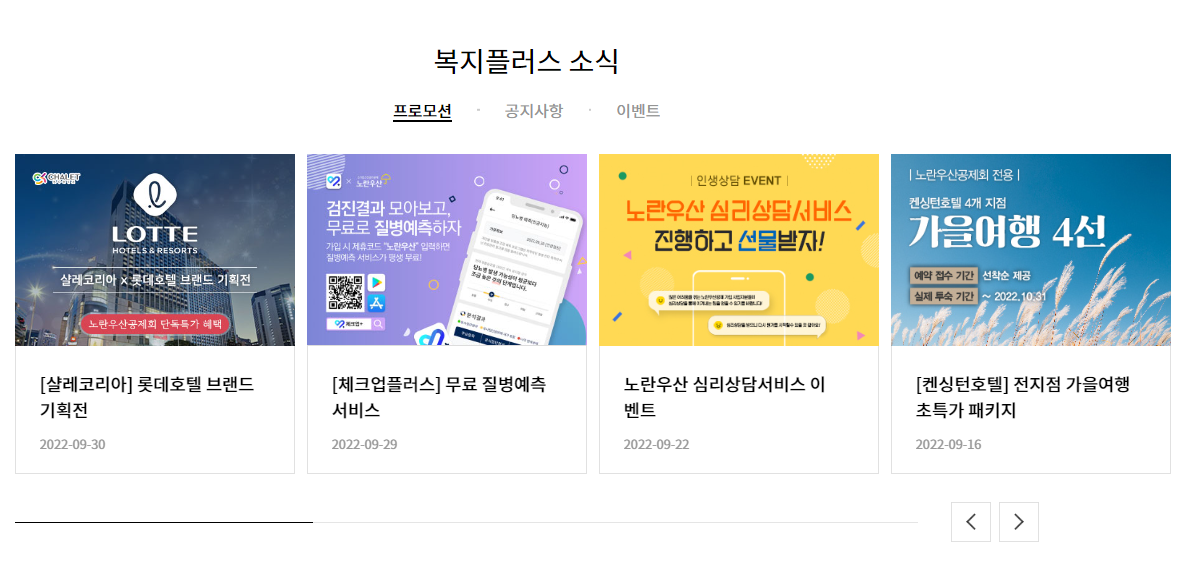
Task: Open the 이벤트 tab
Action: point(638,111)
